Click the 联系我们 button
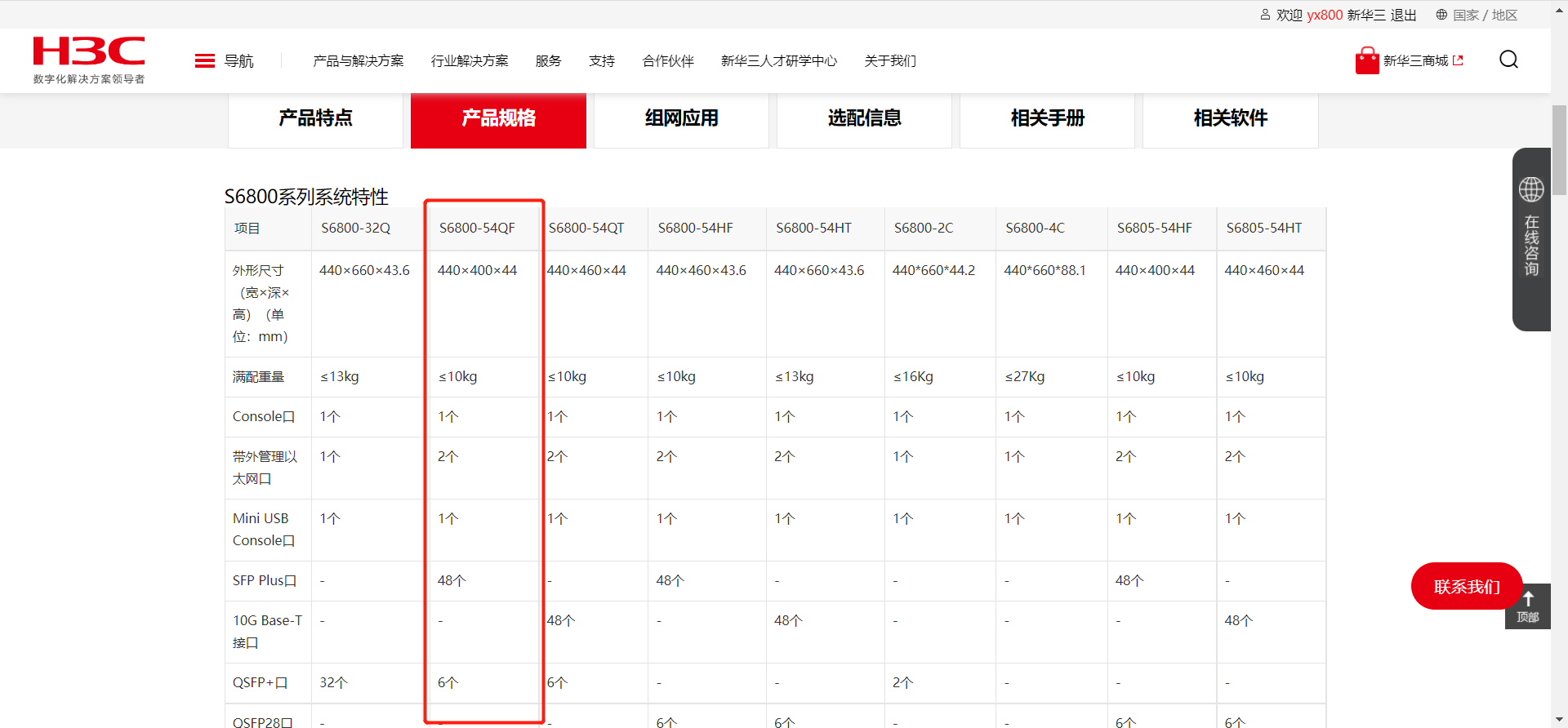 pyautogui.click(x=1467, y=586)
